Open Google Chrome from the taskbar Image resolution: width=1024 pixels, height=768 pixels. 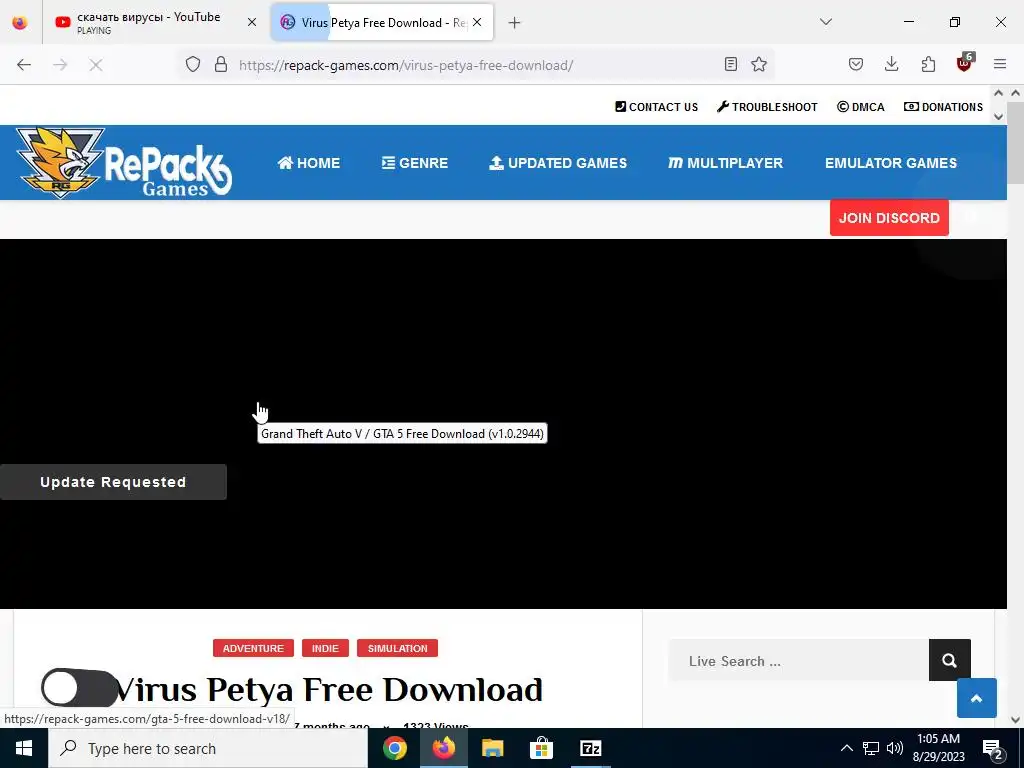click(x=394, y=748)
